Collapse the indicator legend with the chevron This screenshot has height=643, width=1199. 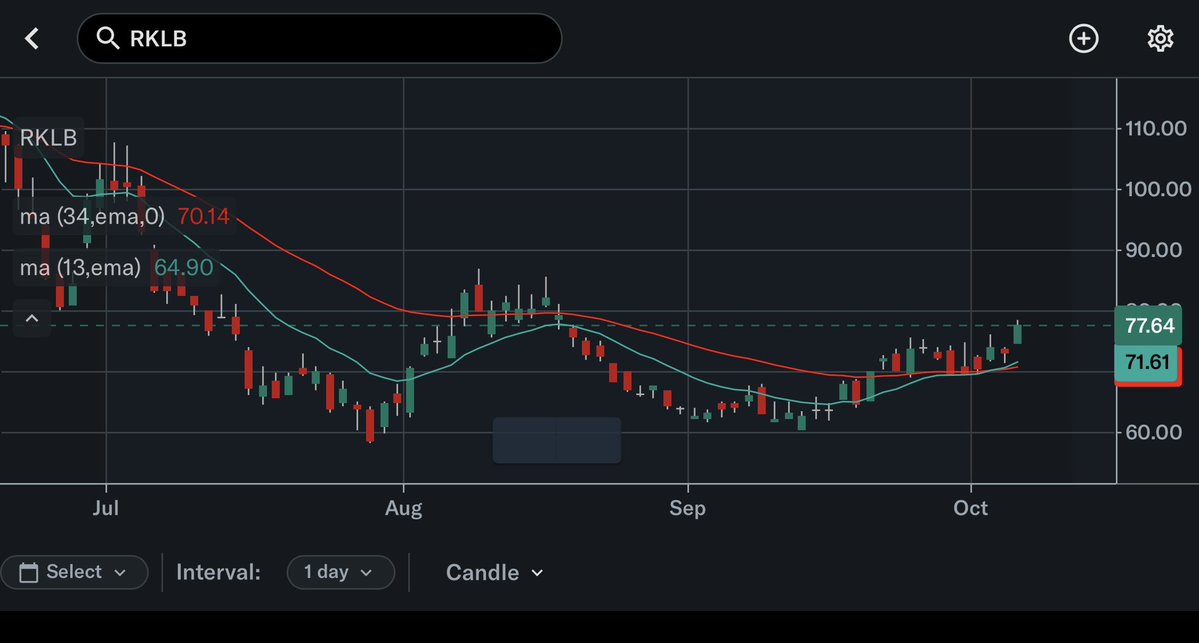[x=31, y=318]
